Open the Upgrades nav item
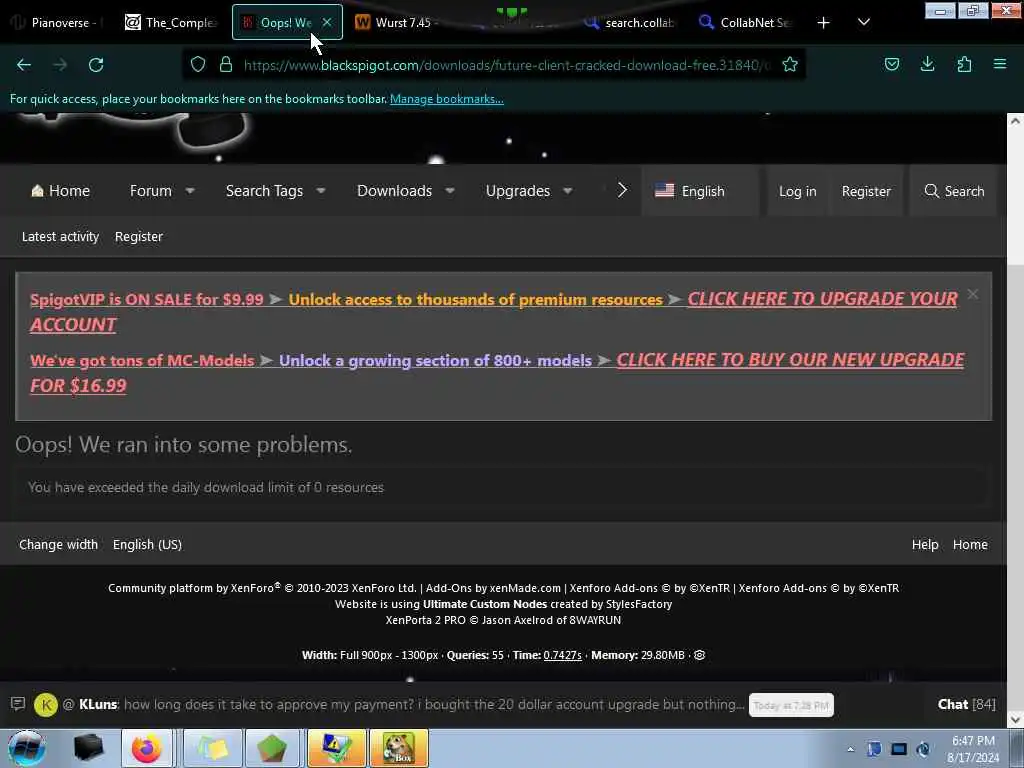 point(518,191)
